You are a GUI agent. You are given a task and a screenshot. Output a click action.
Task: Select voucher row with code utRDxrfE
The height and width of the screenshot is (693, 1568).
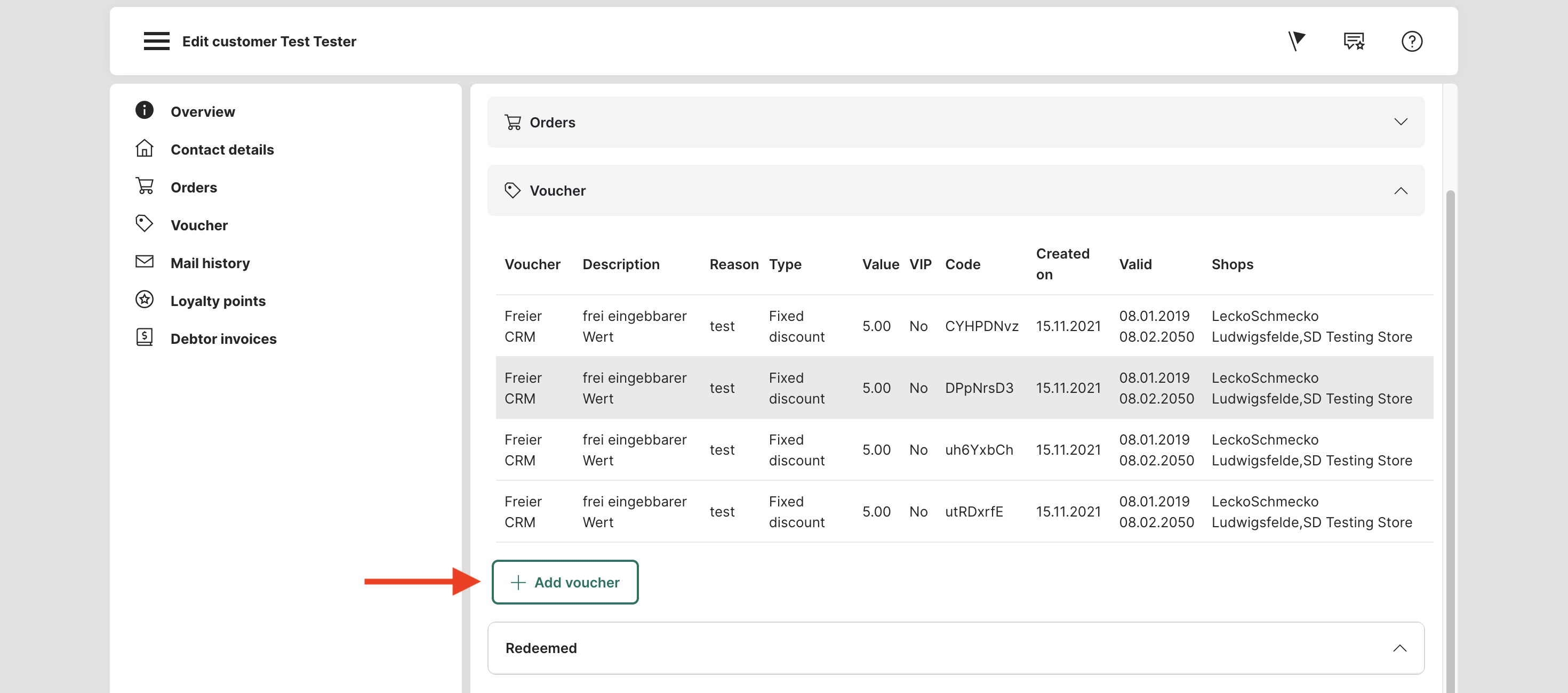click(x=973, y=512)
